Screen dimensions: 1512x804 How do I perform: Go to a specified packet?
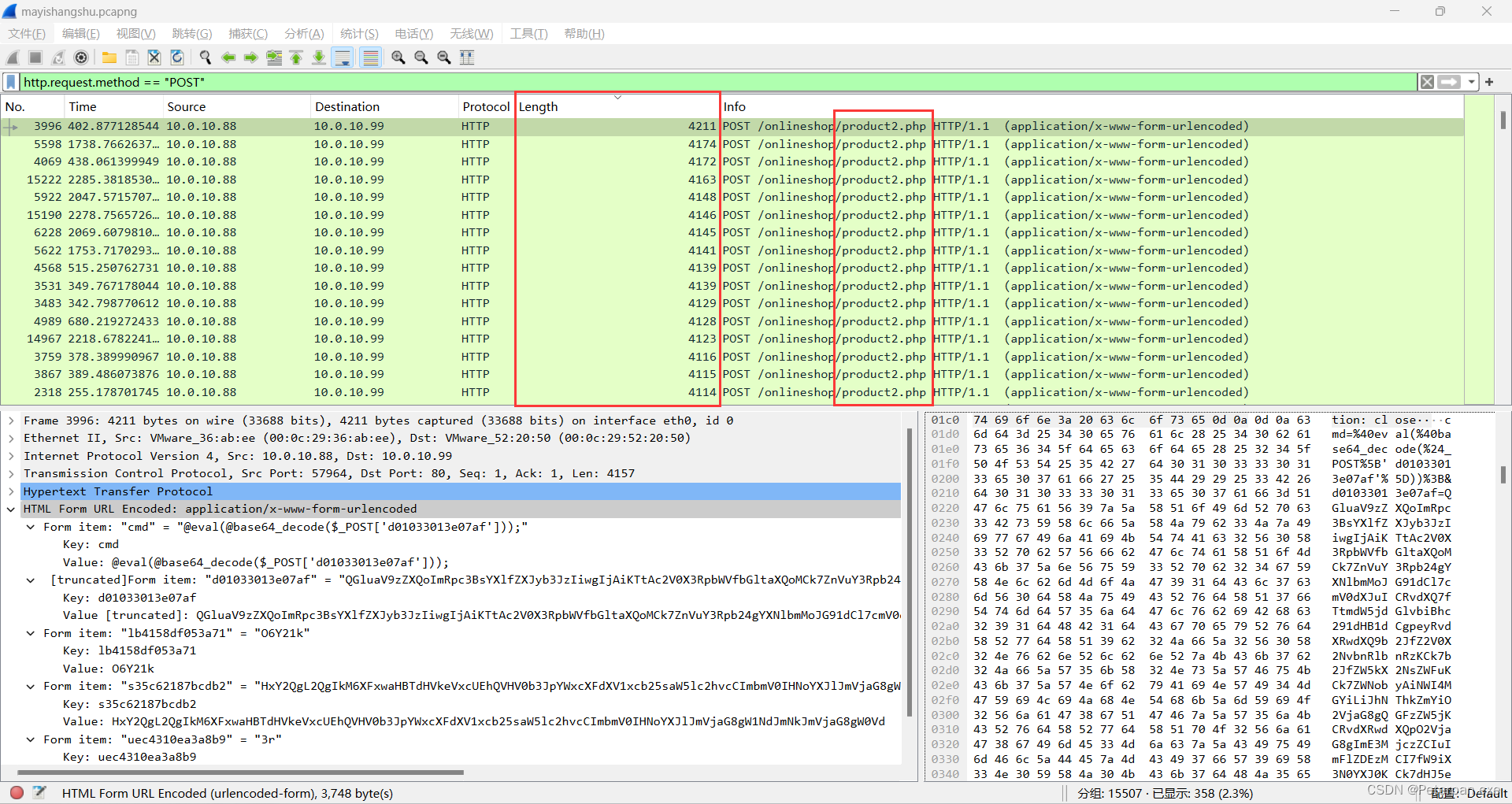coord(274,57)
